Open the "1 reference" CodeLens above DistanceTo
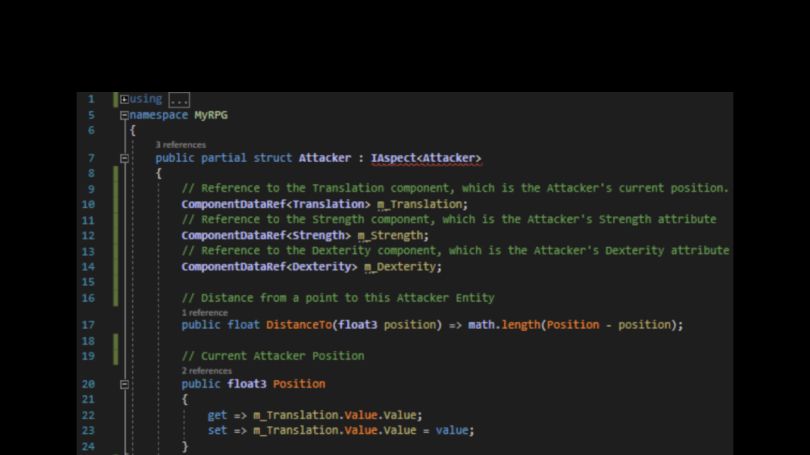Screen dimensions: 810x455 point(204,312)
